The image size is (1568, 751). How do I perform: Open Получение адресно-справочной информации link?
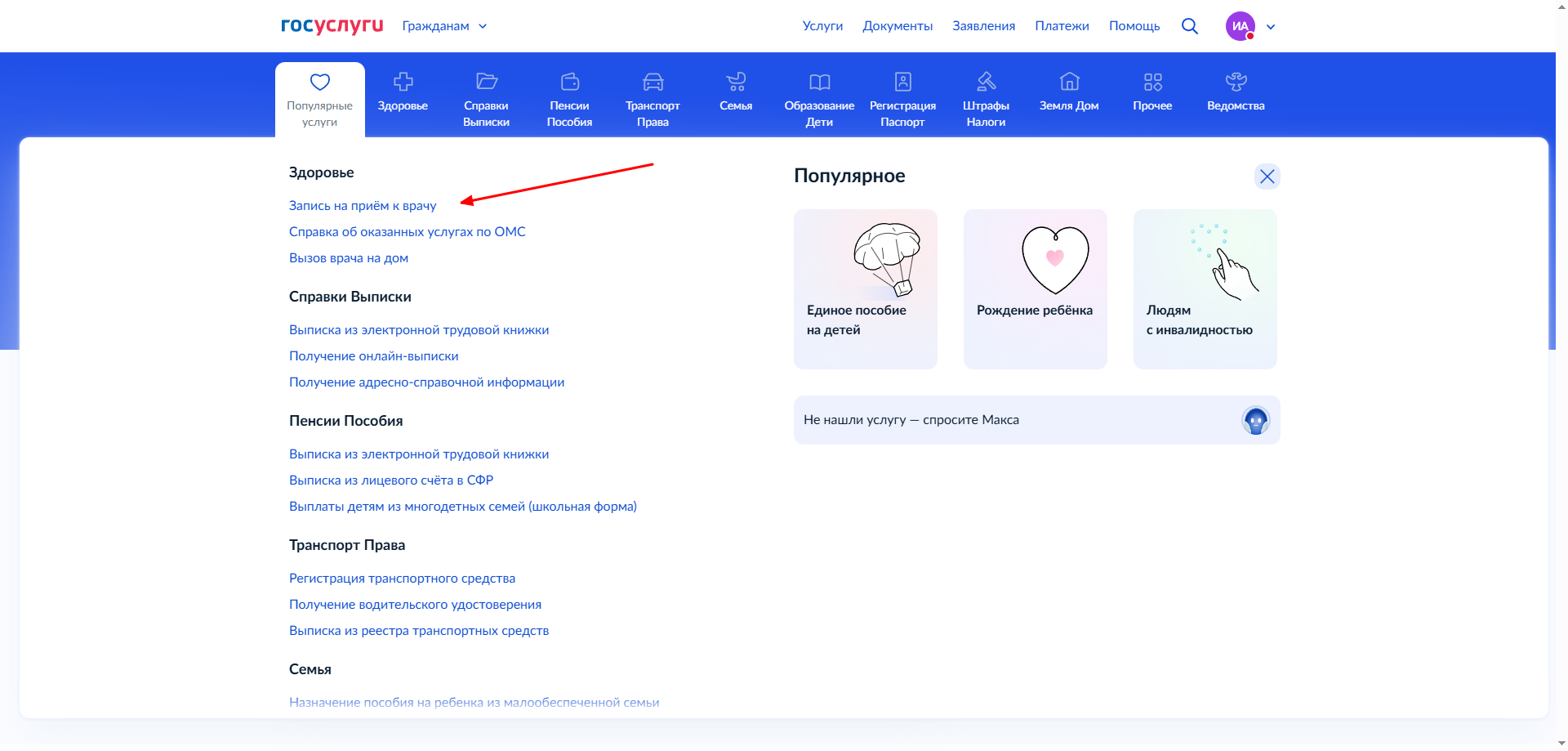pos(427,382)
